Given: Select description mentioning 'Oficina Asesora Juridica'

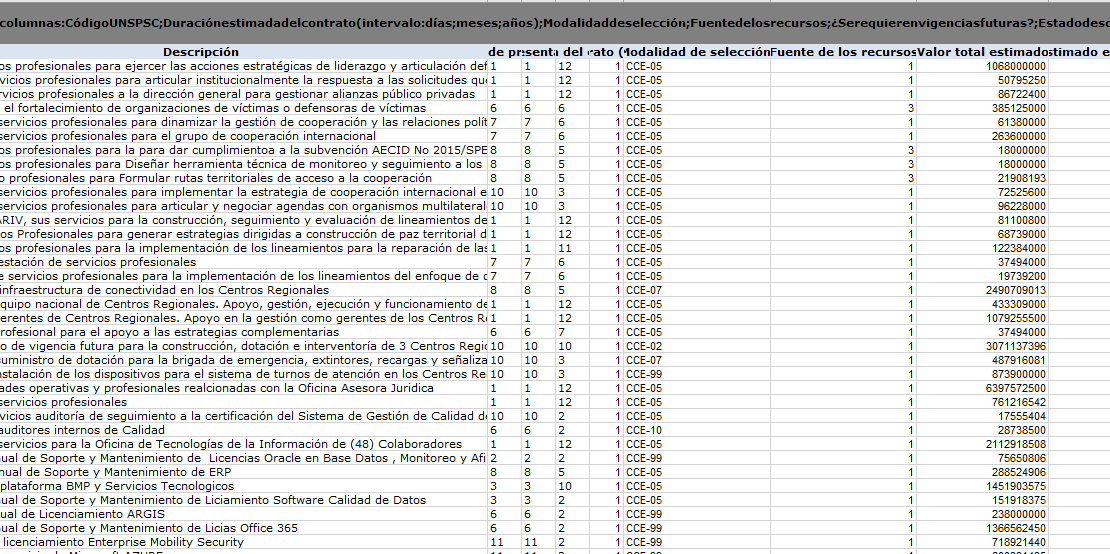Looking at the screenshot, I should [x=244, y=388].
